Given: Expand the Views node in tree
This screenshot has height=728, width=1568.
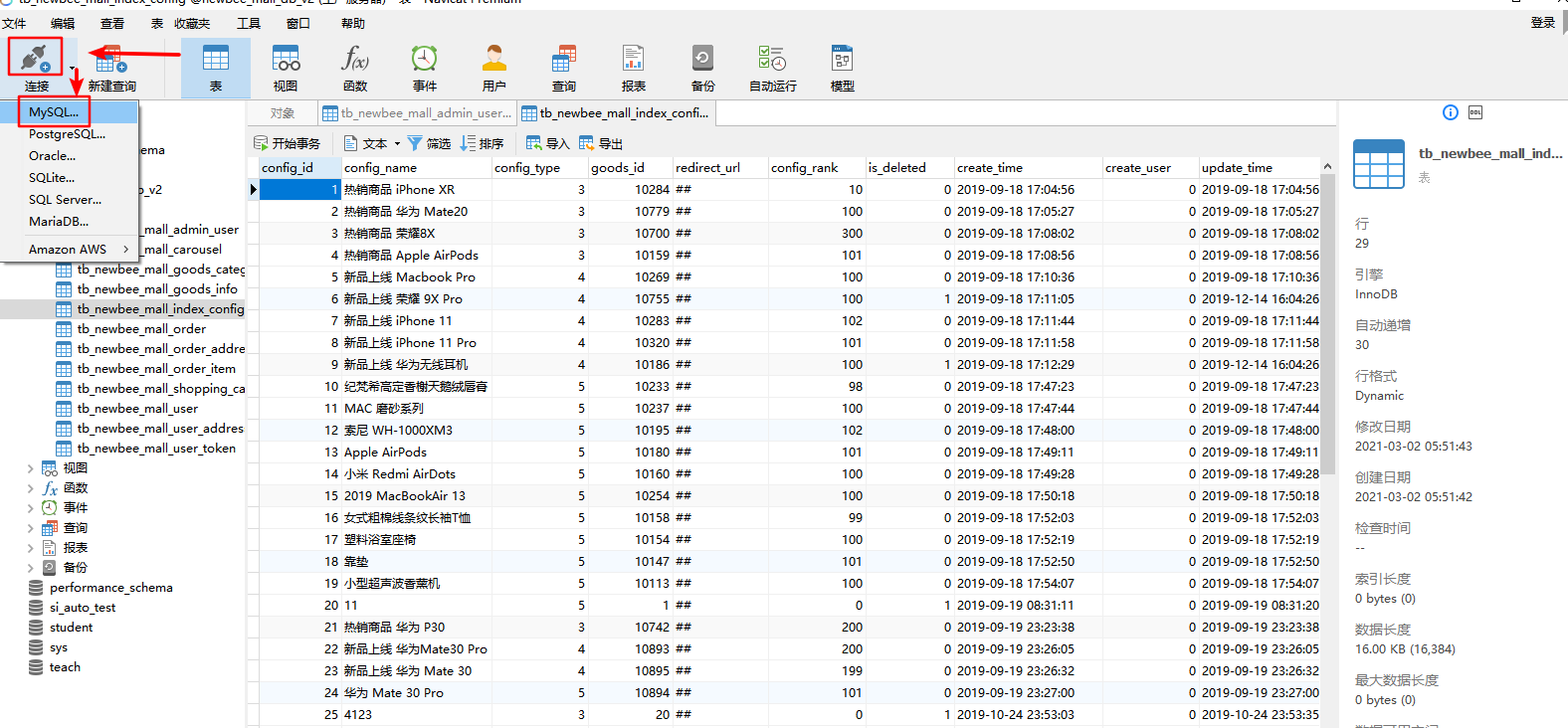Looking at the screenshot, I should [x=30, y=468].
